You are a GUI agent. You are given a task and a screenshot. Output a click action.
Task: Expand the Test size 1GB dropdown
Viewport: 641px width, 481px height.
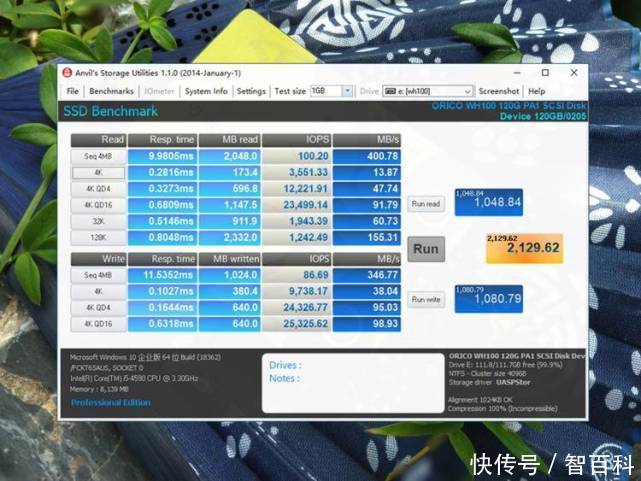click(x=347, y=91)
